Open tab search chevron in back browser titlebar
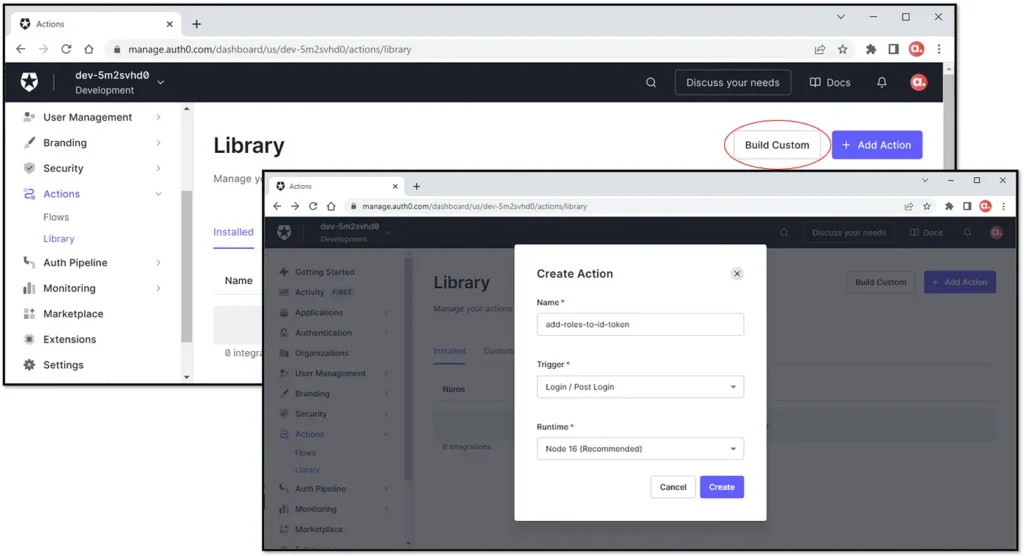This screenshot has height=556, width=1024. coord(841,17)
